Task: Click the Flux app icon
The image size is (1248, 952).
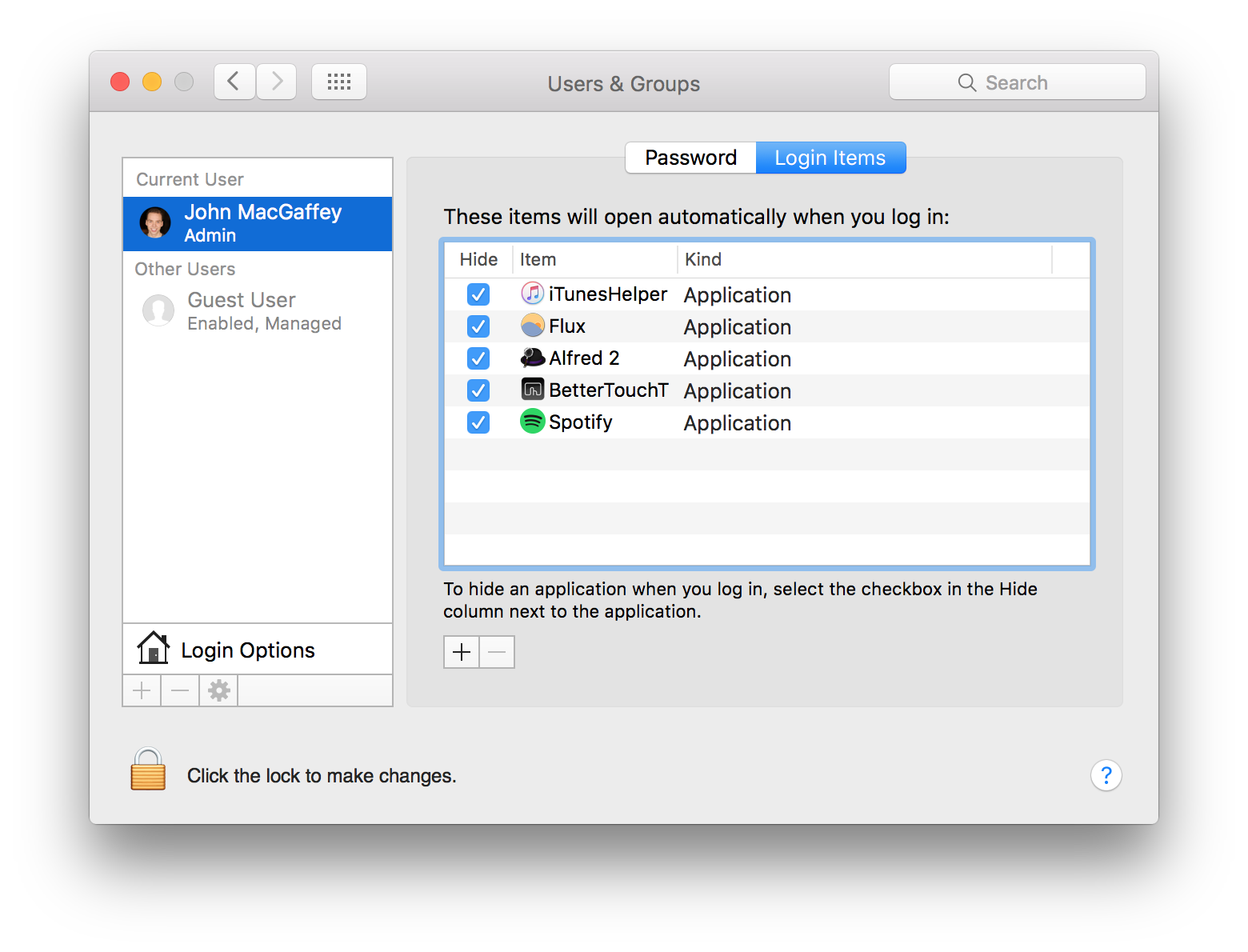Action: point(533,326)
